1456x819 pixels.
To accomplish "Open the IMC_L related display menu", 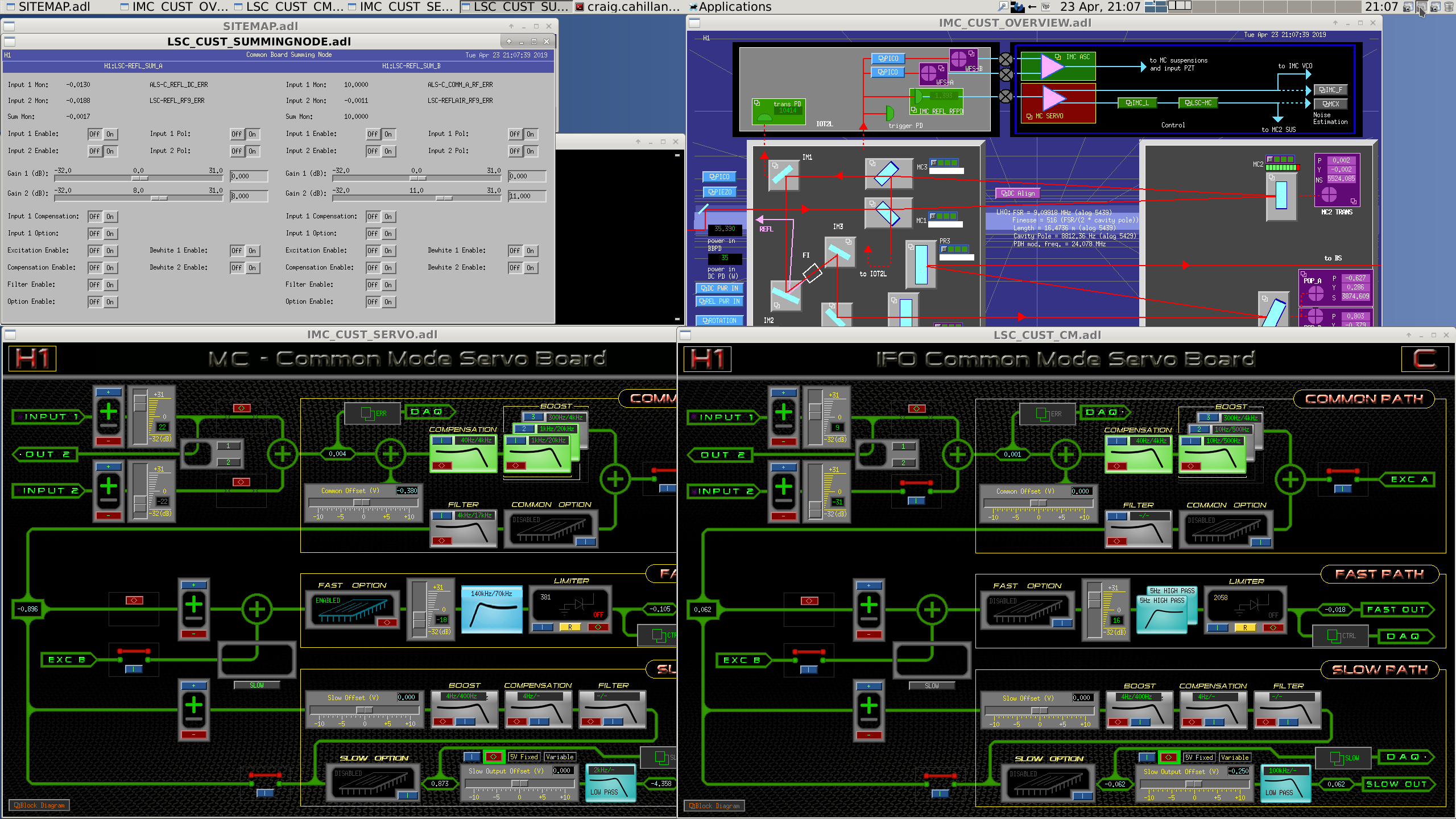I will [1137, 103].
